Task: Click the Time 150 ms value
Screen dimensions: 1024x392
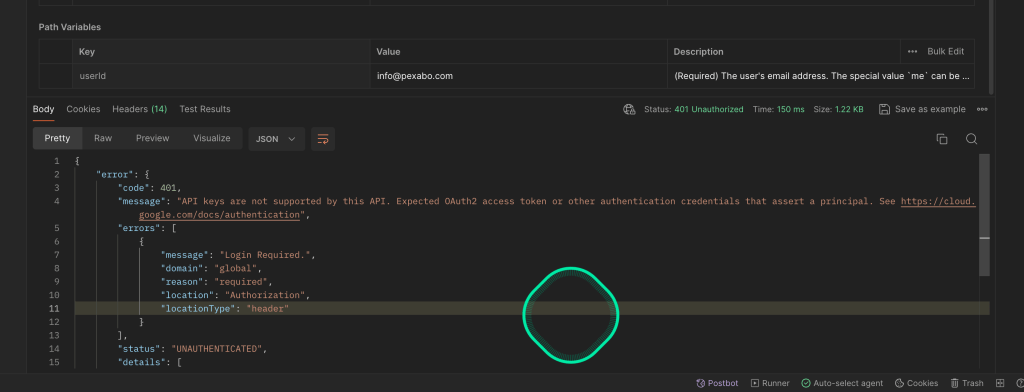Action: click(x=790, y=109)
